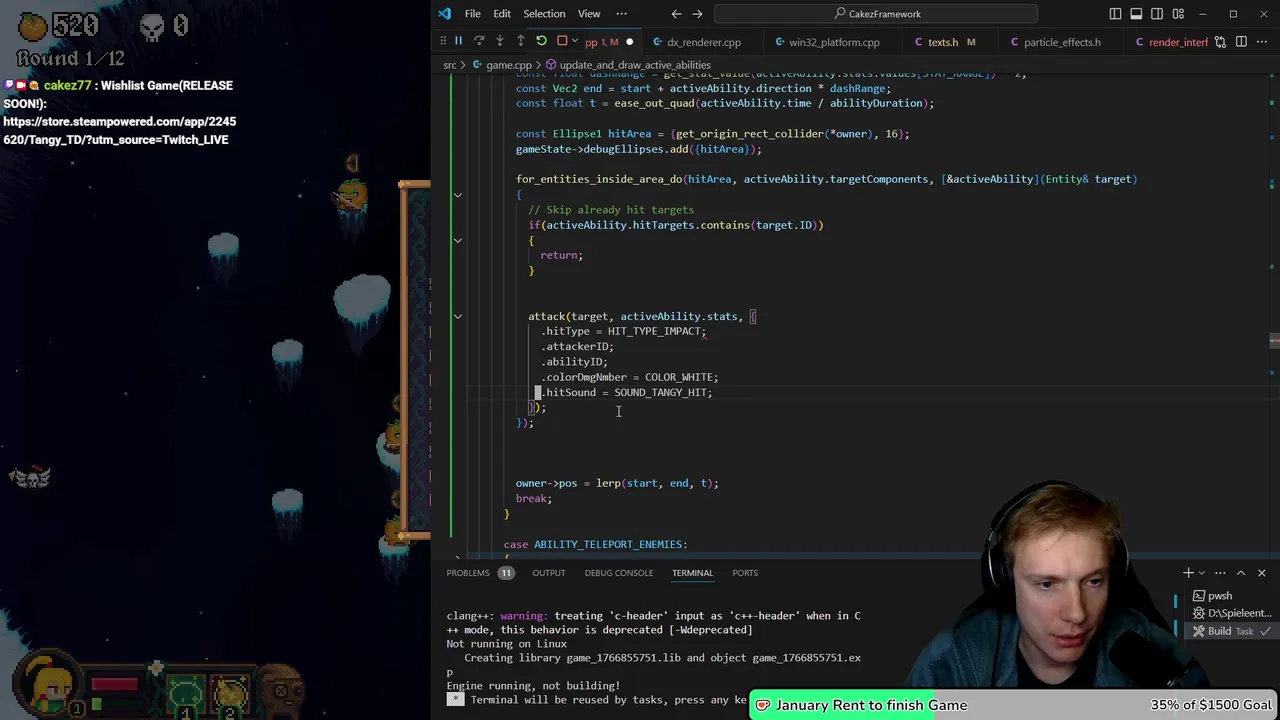Close the terminal panel
The height and width of the screenshot is (720, 1280).
tap(1261, 573)
